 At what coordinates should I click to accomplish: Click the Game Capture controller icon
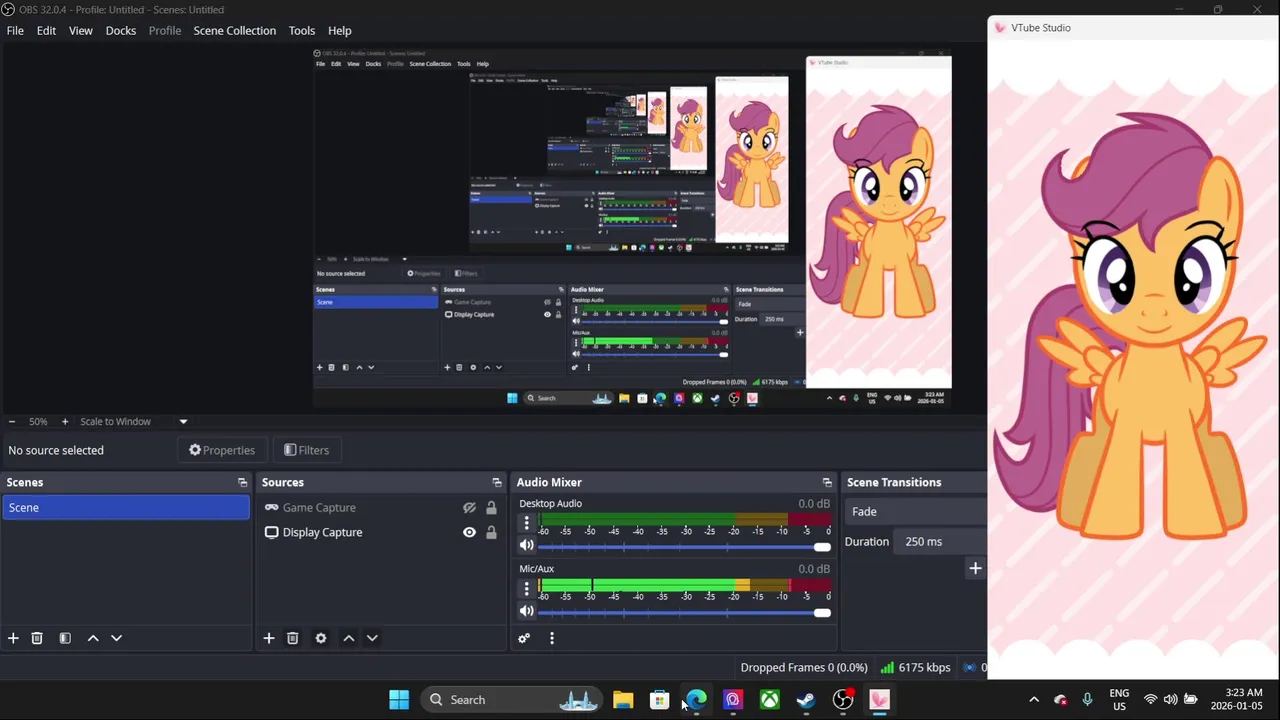(271, 508)
